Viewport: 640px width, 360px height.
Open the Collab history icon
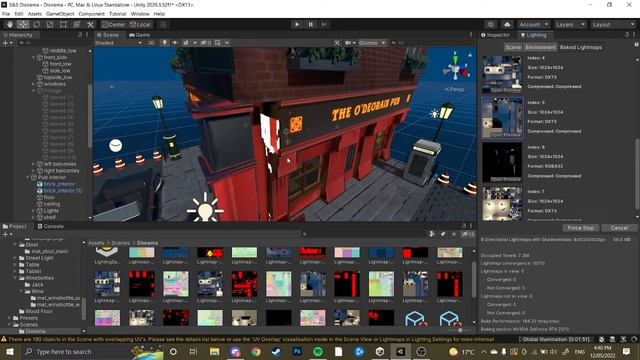(x=491, y=24)
